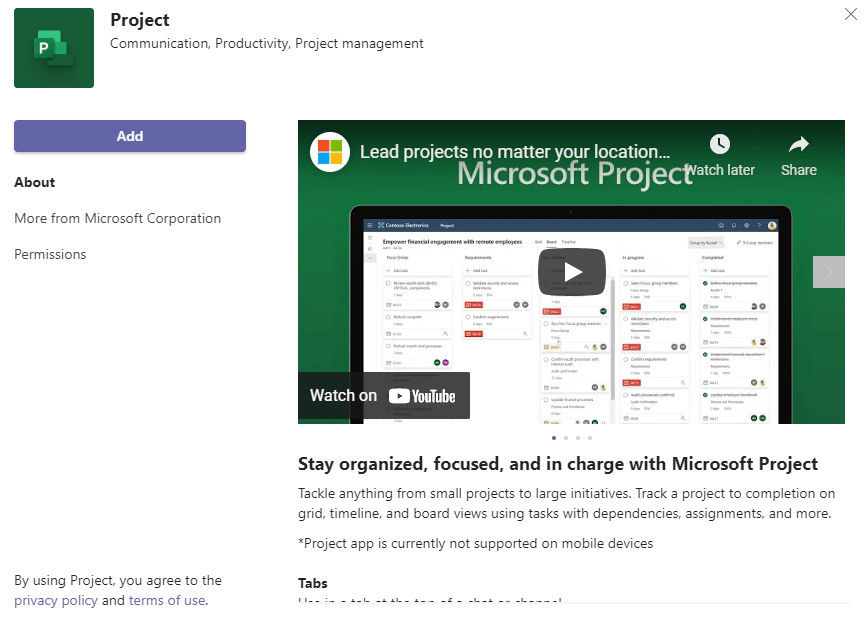Open the privacy policy link
Viewport: 868px width, 619px height.
(x=56, y=600)
